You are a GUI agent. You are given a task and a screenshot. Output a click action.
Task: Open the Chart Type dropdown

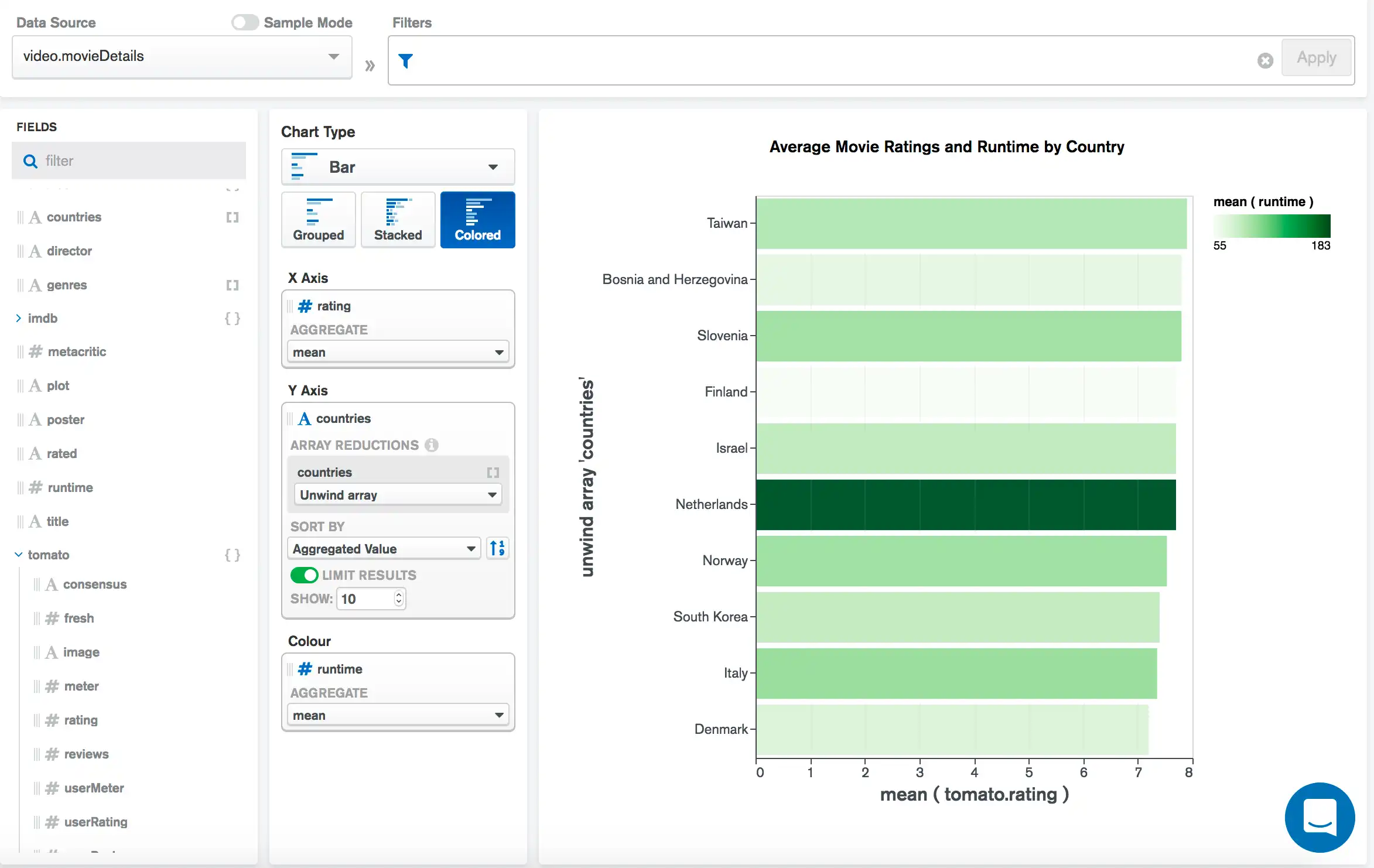click(x=398, y=166)
